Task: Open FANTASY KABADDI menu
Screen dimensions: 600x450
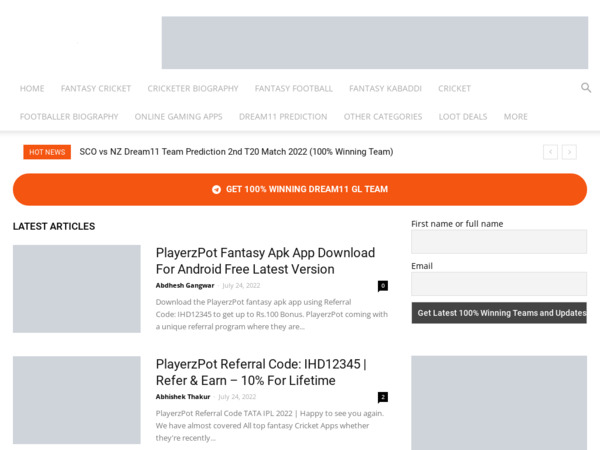Action: (385, 88)
